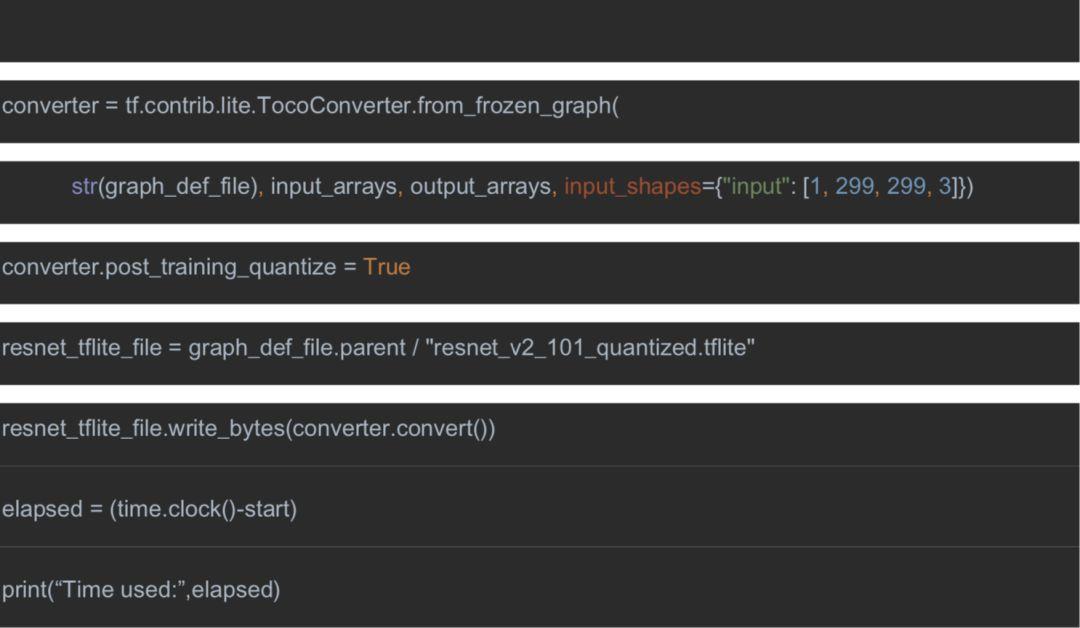Click the 'output_arrays' argument
Viewport: 1080px width, 628px height.
(480, 187)
